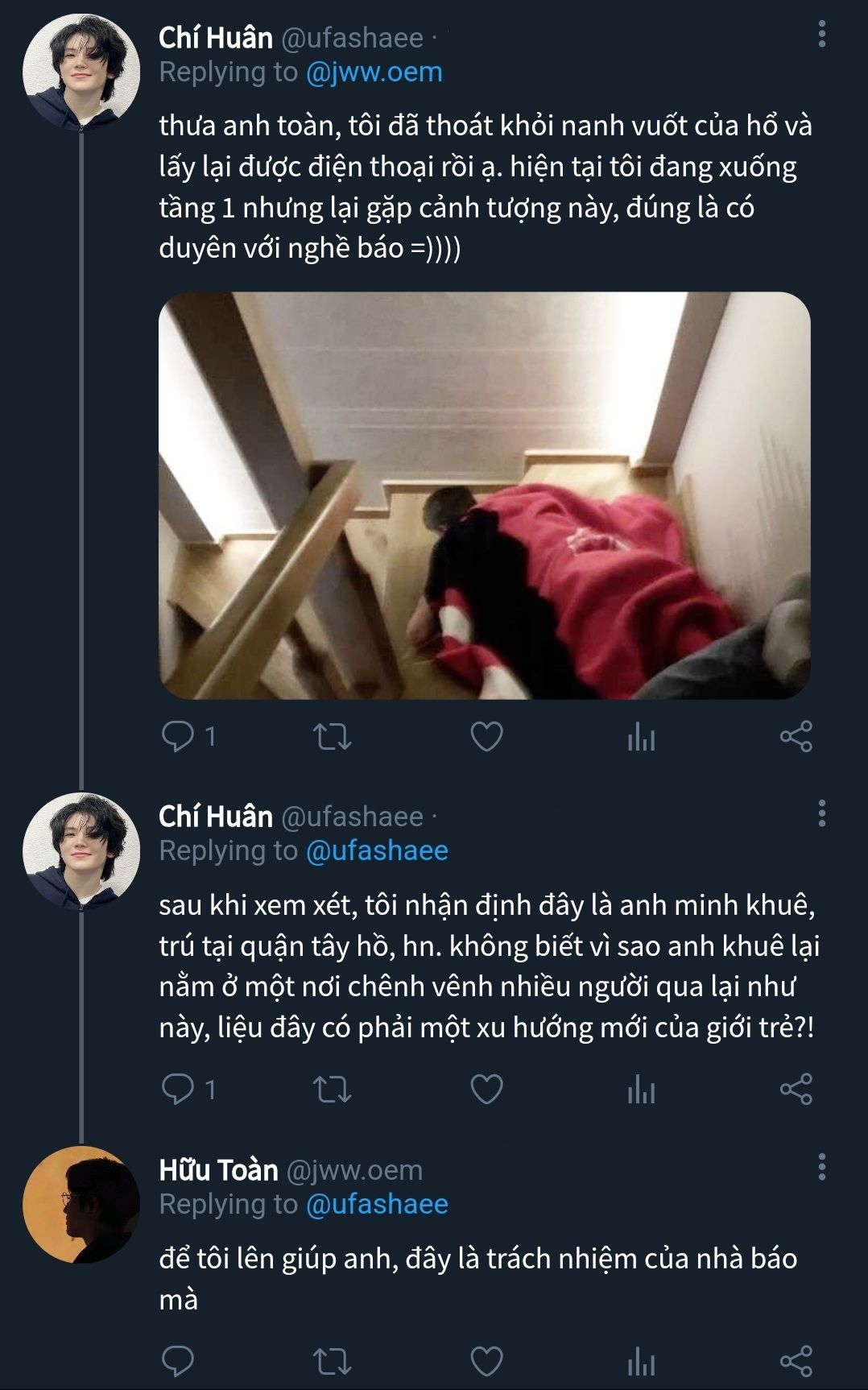868x1390 pixels.
Task: Reply to the second Chí Huân tweet
Action: tap(178, 1089)
